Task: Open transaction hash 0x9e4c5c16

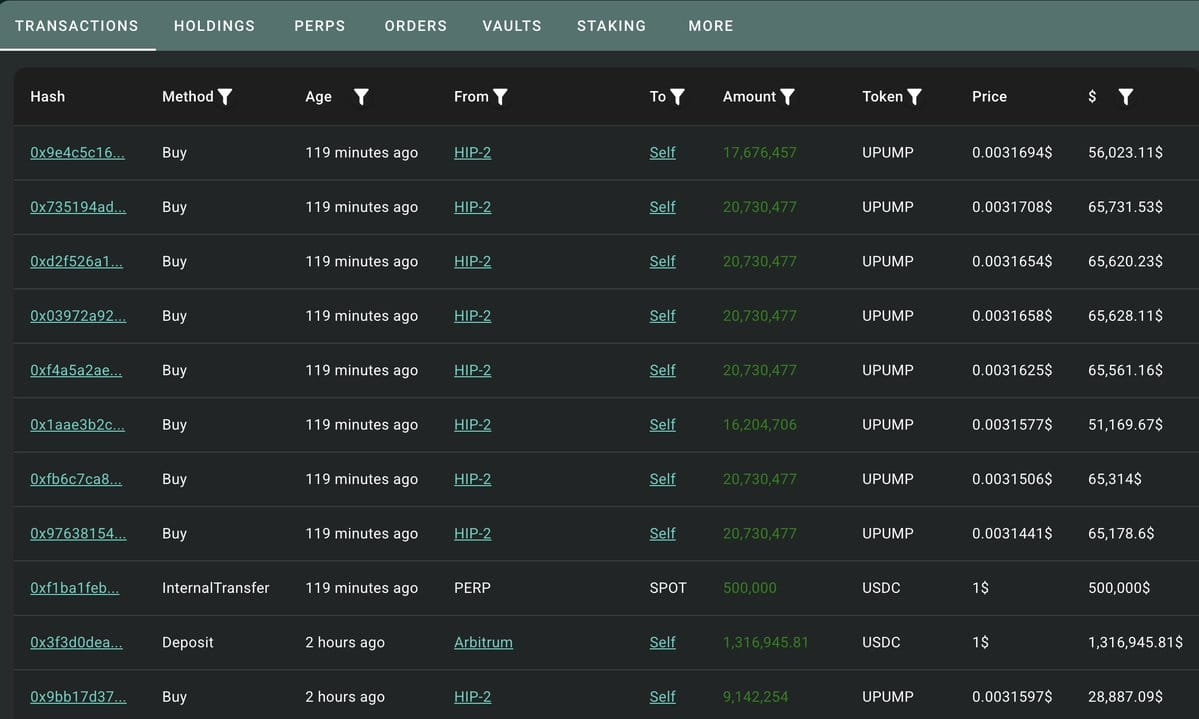Action: pyautogui.click(x=77, y=153)
